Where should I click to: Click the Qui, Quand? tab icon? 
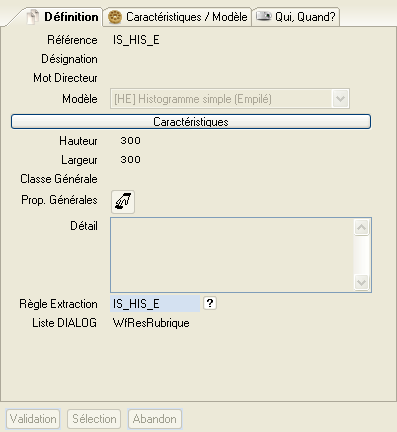(x=264, y=16)
